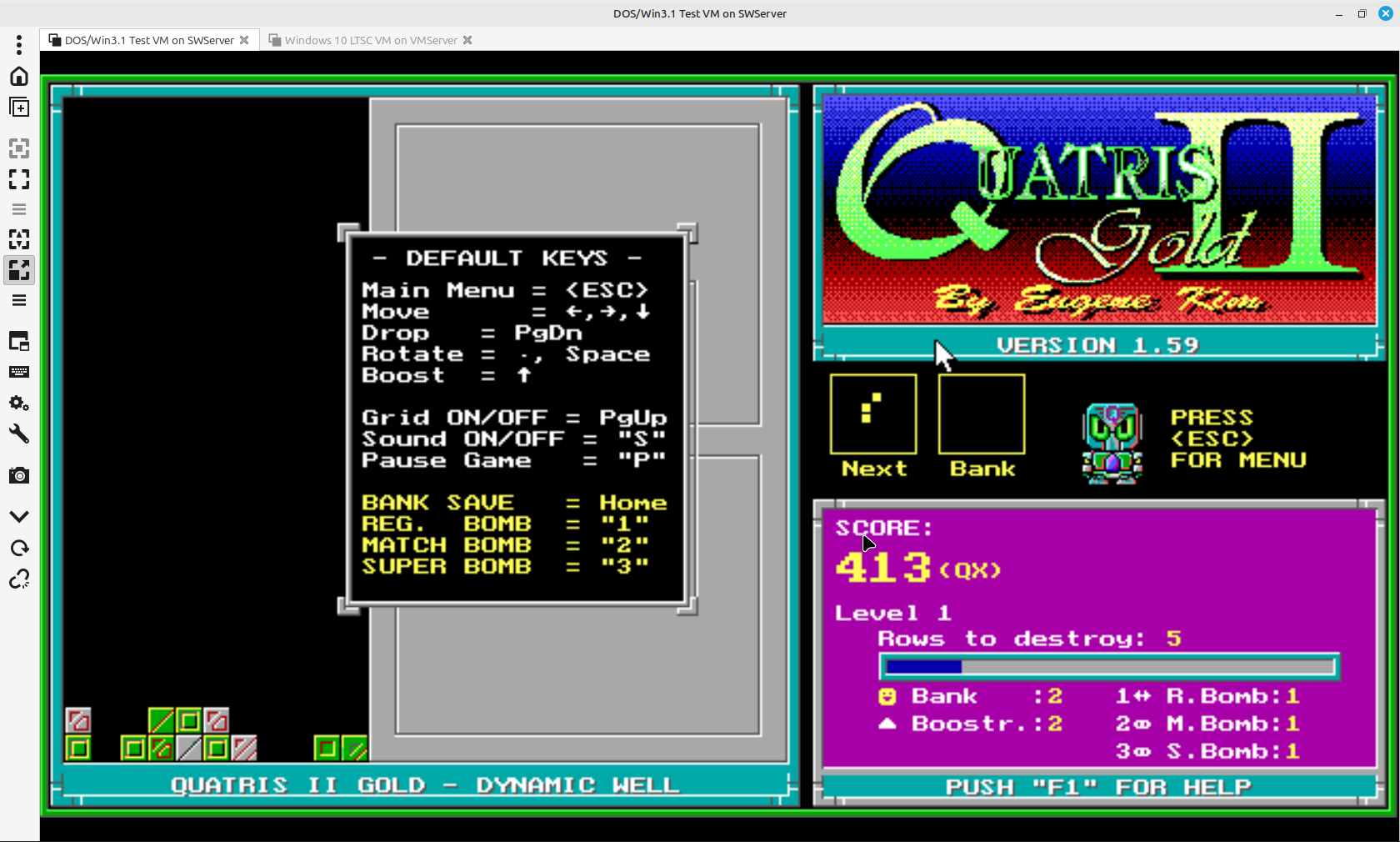Click 'Main Menu = <ESC>' line
The width and height of the screenshot is (1400, 842).
[505, 290]
